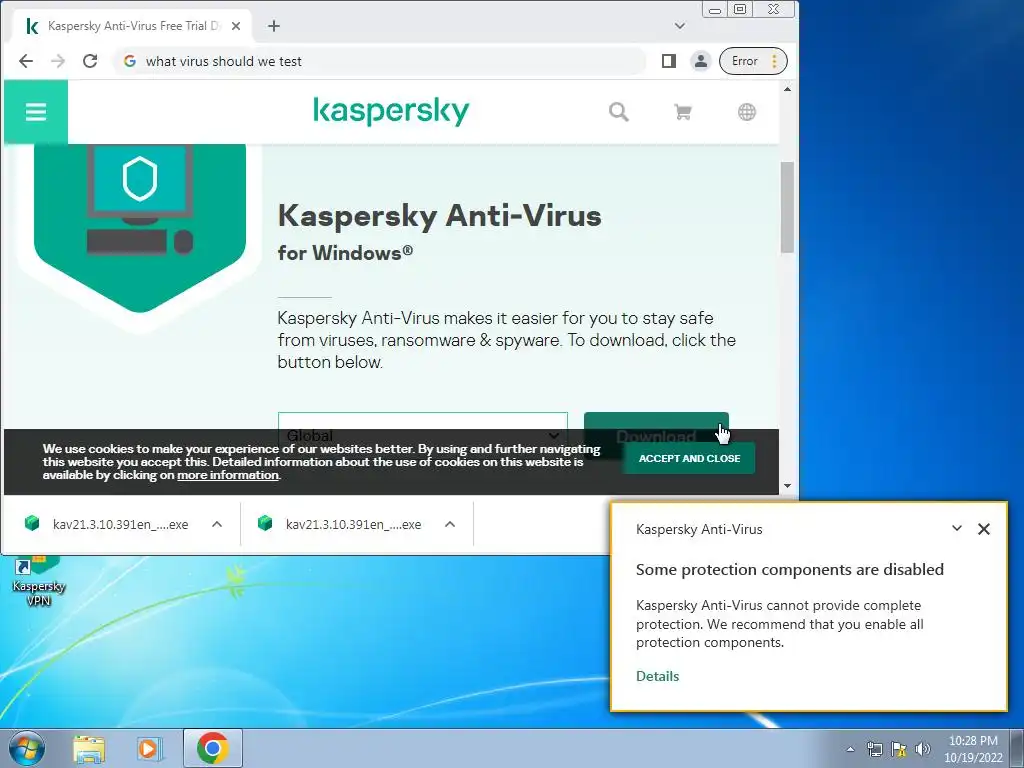Click the Chrome taskbar icon
Image resolution: width=1024 pixels, height=768 pixels.
click(212, 748)
